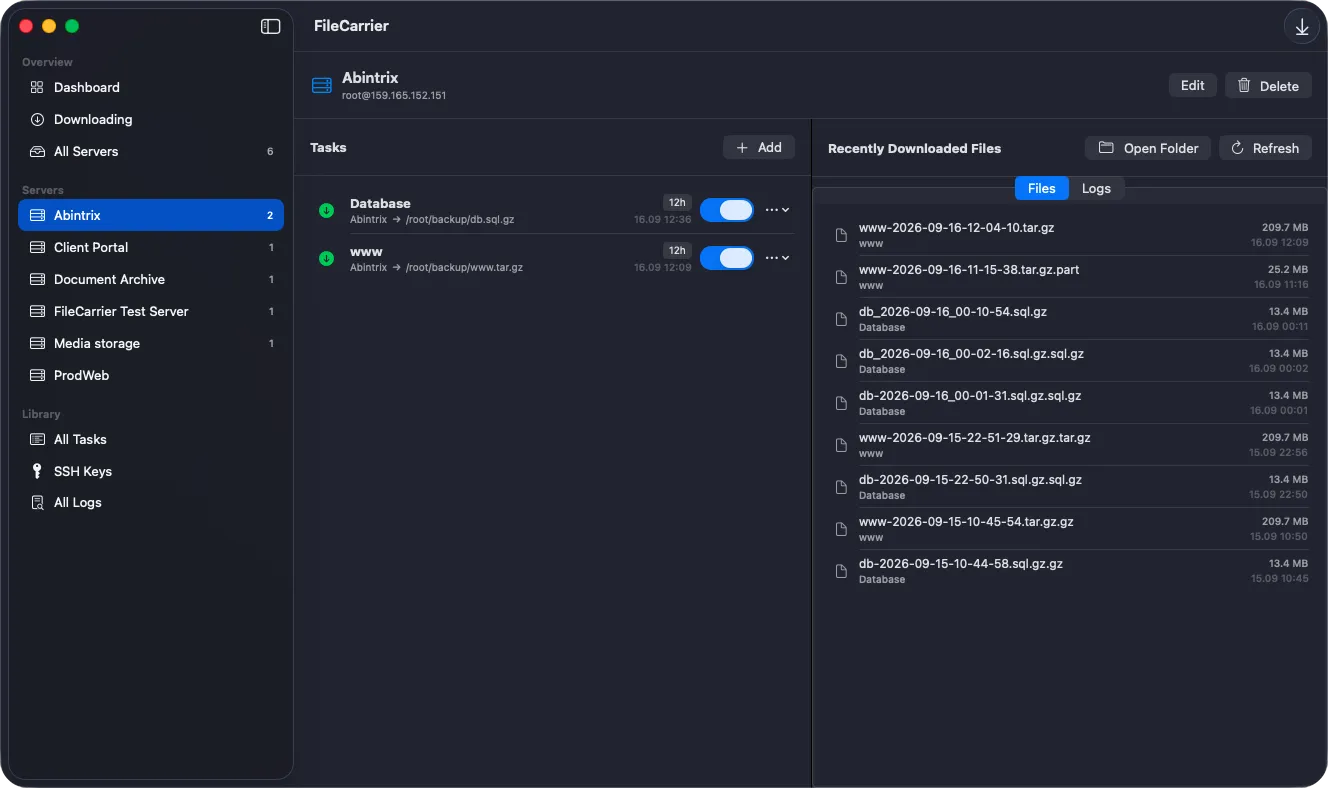Click green status icon of www task
This screenshot has width=1328, height=788.
pos(326,258)
